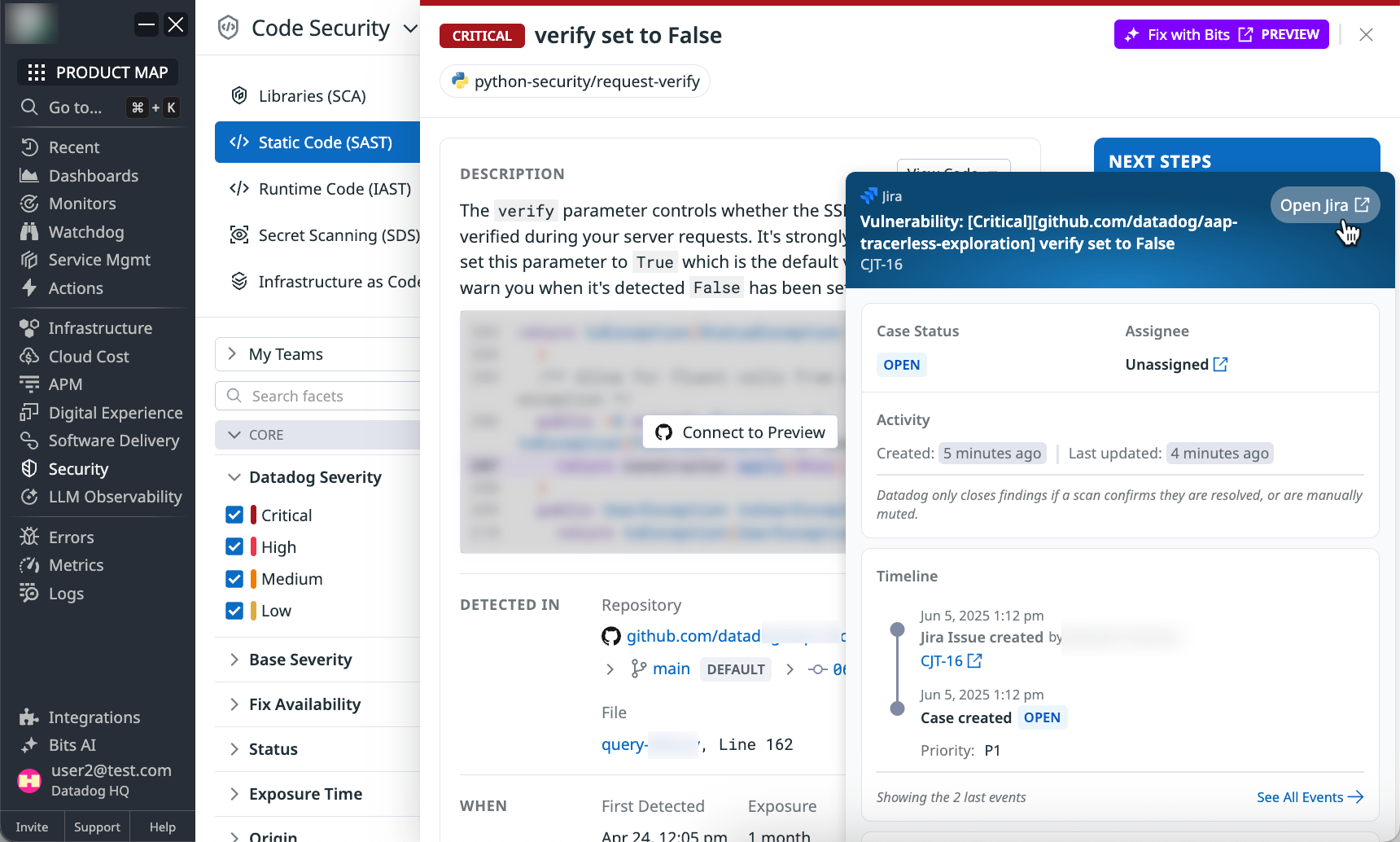Open Watchdog binoculars icon
The width and height of the screenshot is (1400, 842).
[29, 232]
